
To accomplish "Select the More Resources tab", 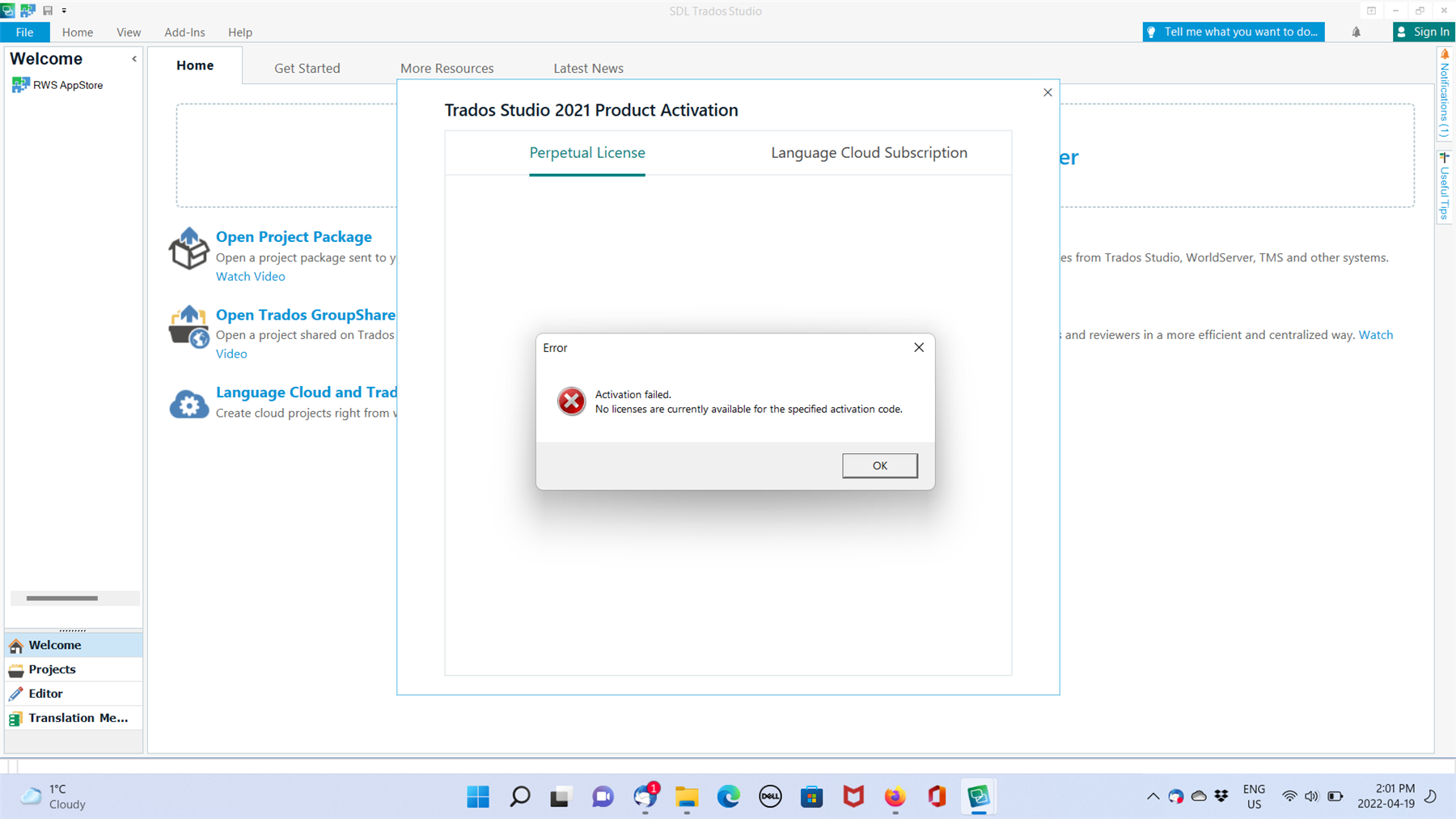I will 447,68.
